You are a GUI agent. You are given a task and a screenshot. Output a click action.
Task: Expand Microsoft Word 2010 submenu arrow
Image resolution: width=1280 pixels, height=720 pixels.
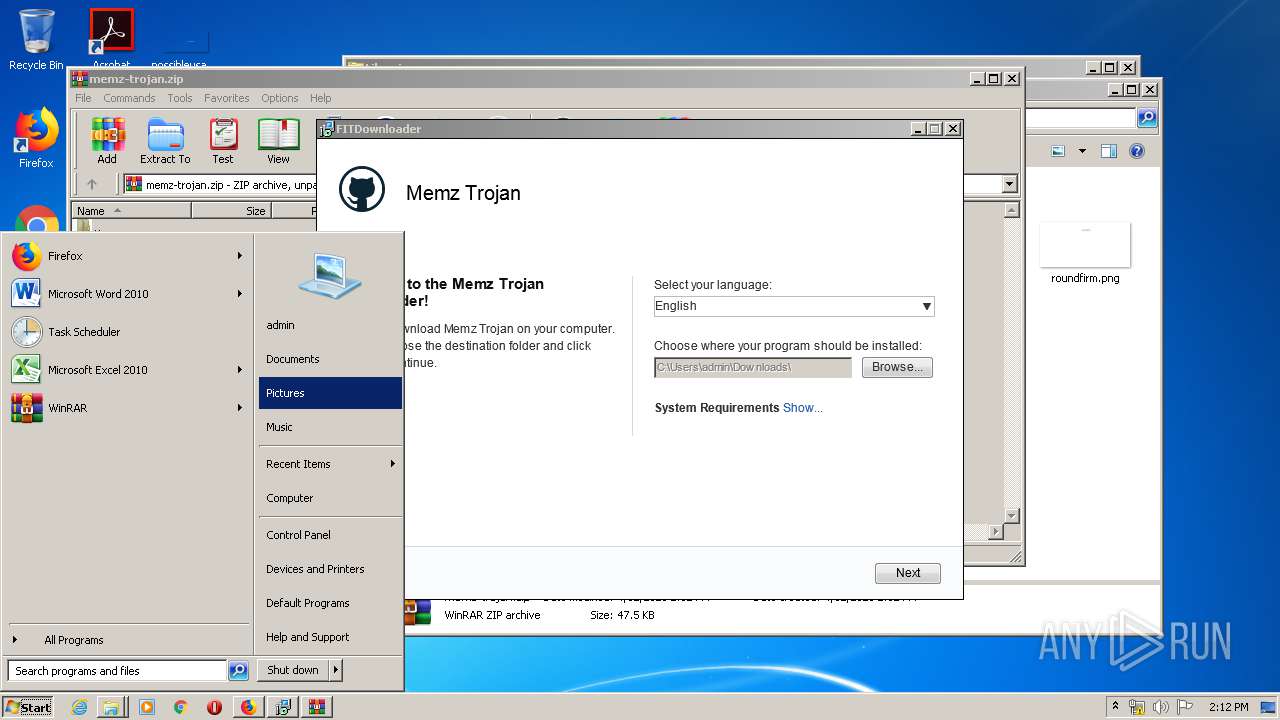coord(240,294)
